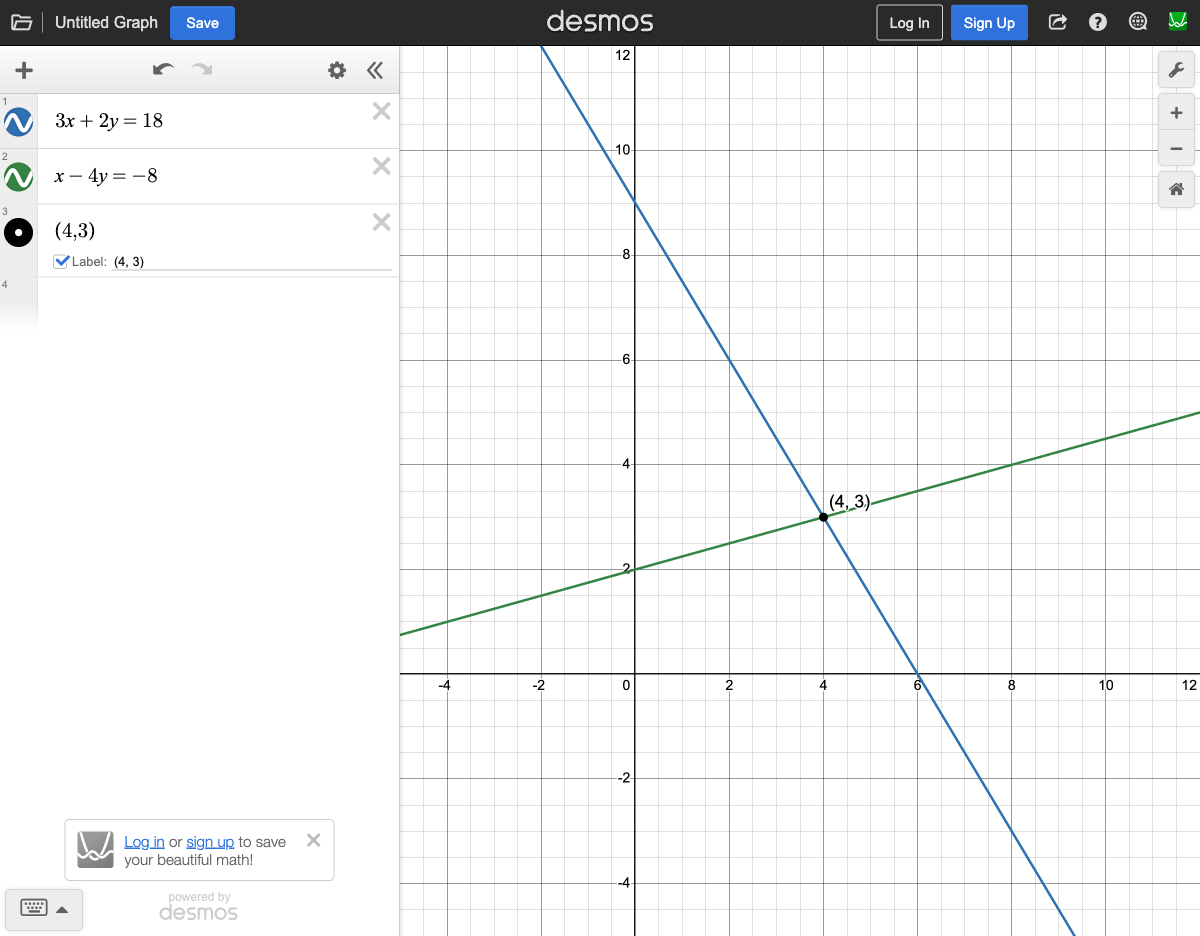Image resolution: width=1200 pixels, height=936 pixels.
Task: Click the Redo arrow
Action: [202, 69]
